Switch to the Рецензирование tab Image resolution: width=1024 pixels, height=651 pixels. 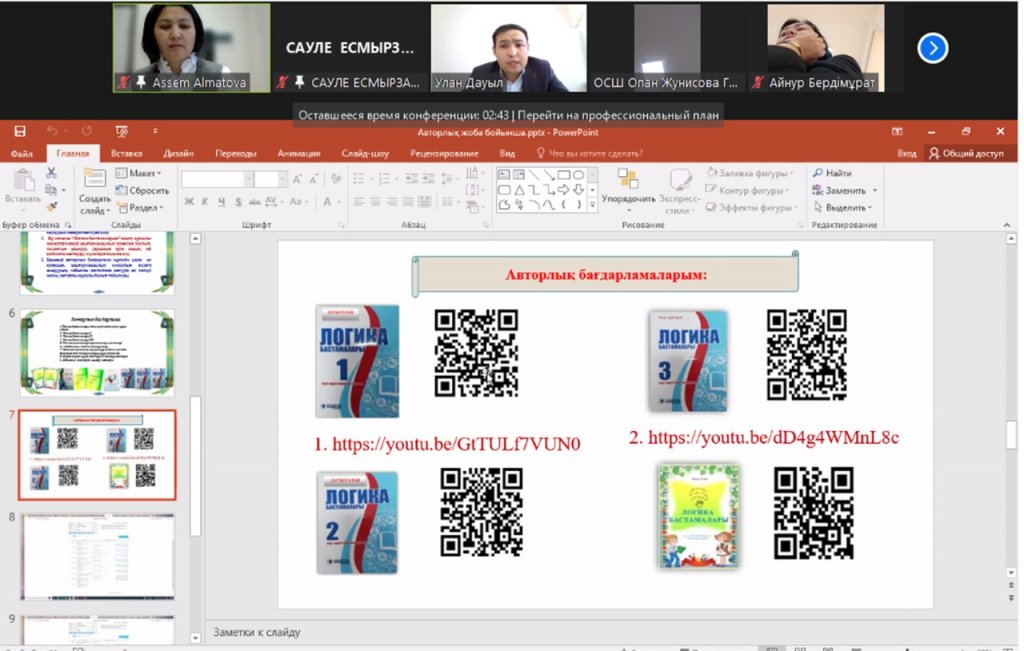444,153
